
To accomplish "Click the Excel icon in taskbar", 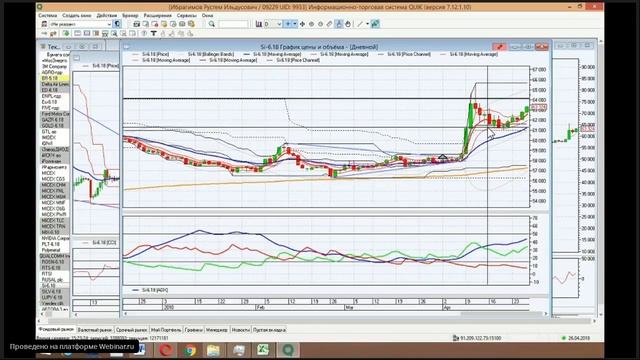I will (263, 350).
